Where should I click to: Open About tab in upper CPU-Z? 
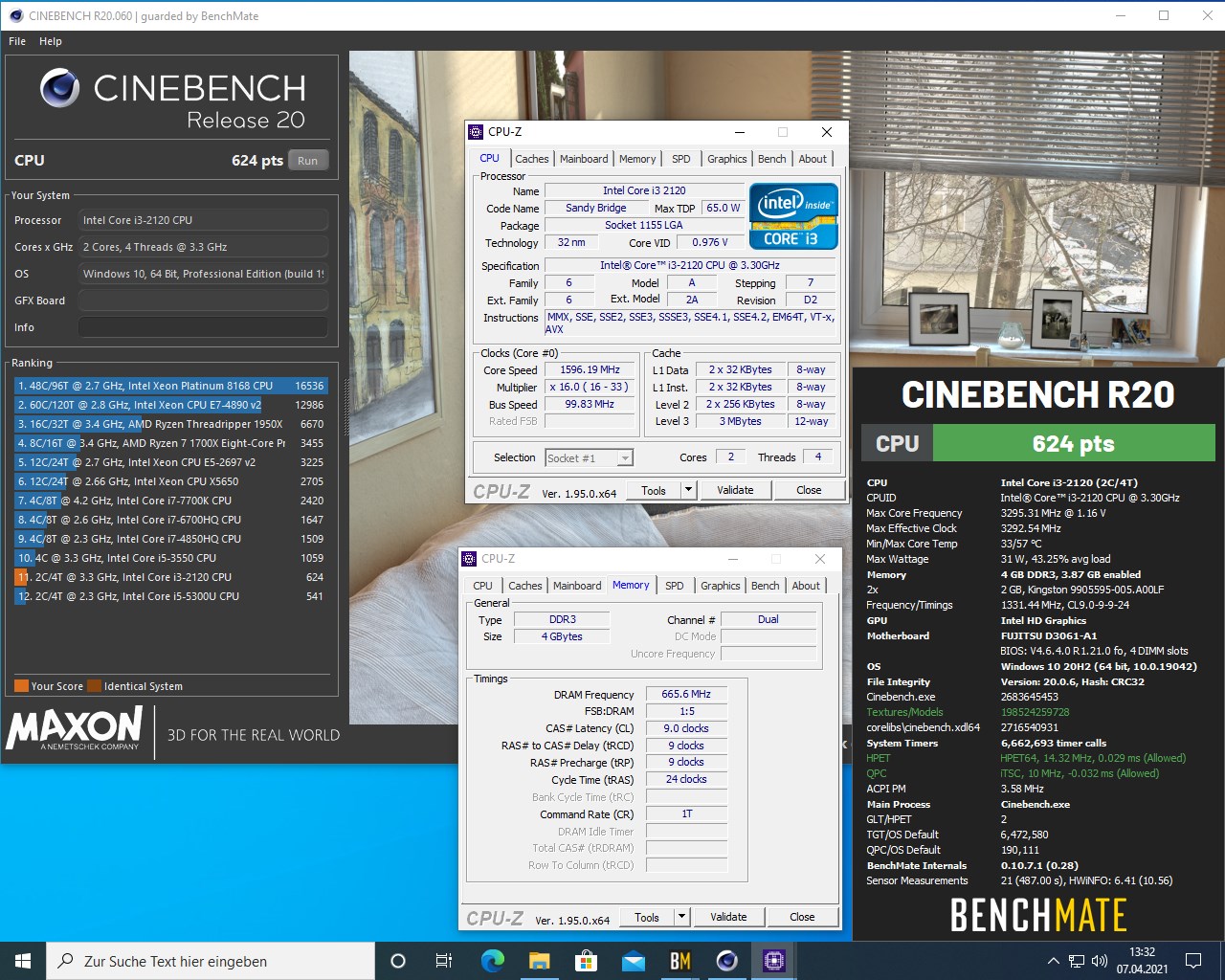(813, 159)
